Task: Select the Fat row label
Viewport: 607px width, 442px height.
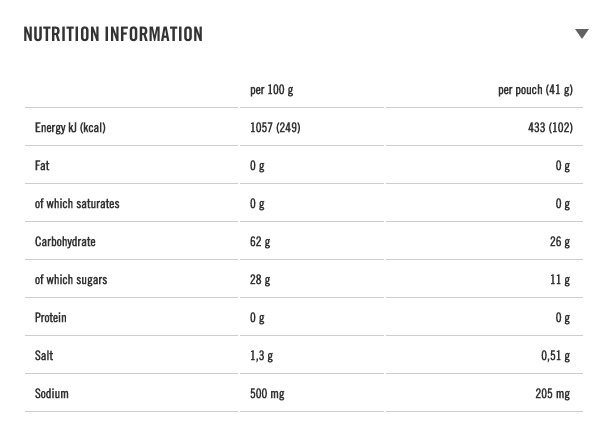Action: pyautogui.click(x=42, y=166)
